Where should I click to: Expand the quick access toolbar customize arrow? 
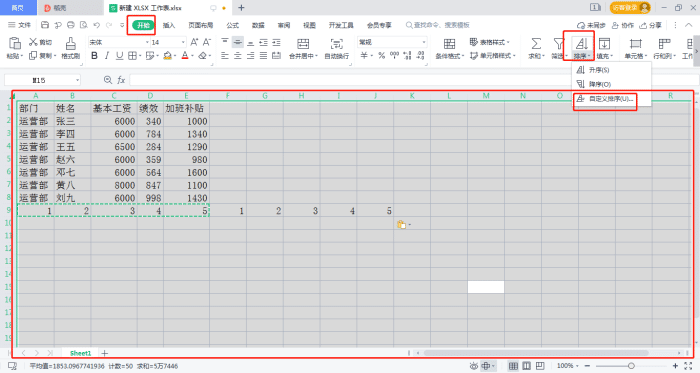(122, 25)
